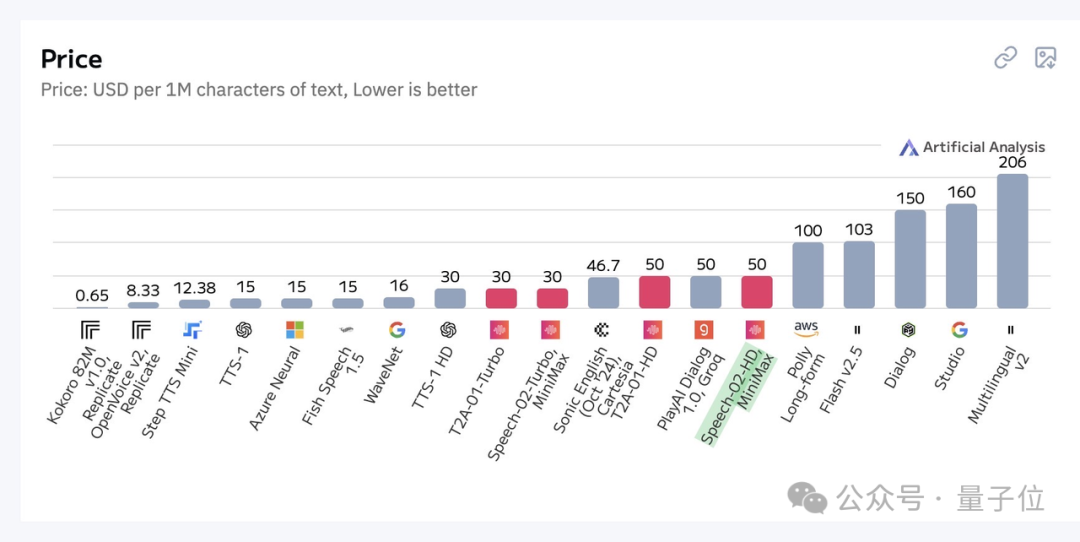1080x542 pixels.
Task: Click the Step TTS Mini logo icon
Action: coord(192,330)
